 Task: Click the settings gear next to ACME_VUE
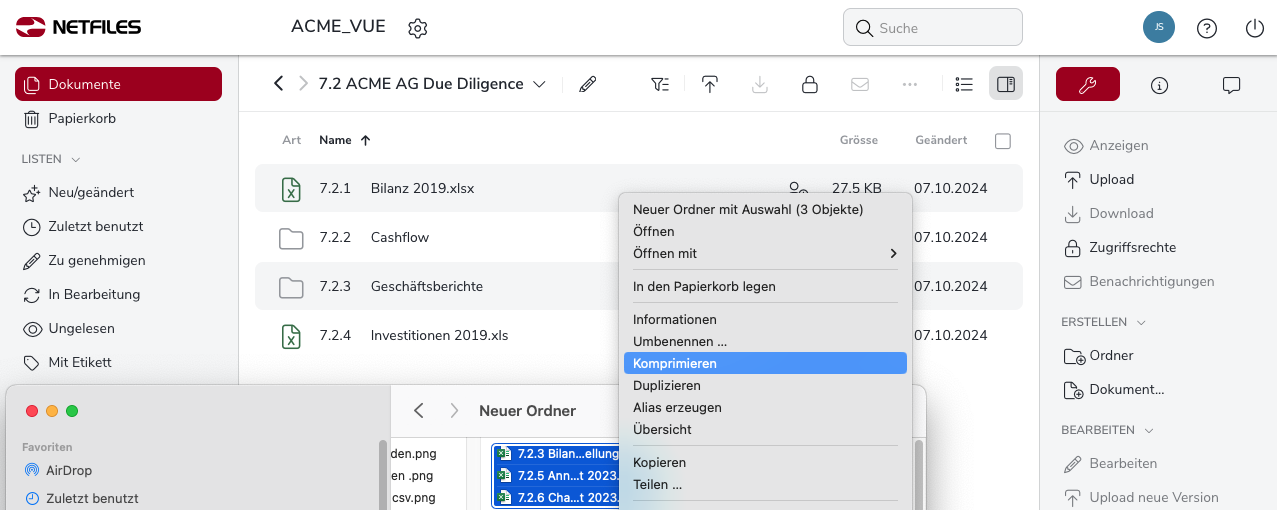pyautogui.click(x=418, y=28)
